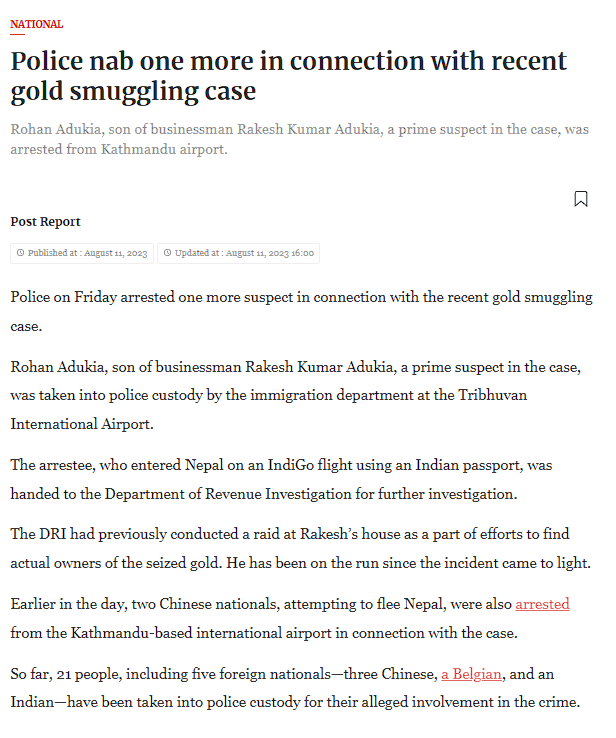Bookmark this article with the bookmark icon

[x=581, y=199]
